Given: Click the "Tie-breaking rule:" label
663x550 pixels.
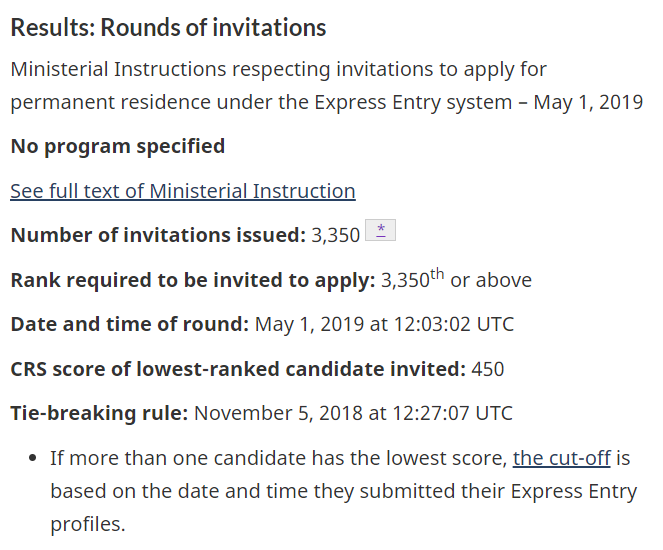Looking at the screenshot, I should point(99,413).
